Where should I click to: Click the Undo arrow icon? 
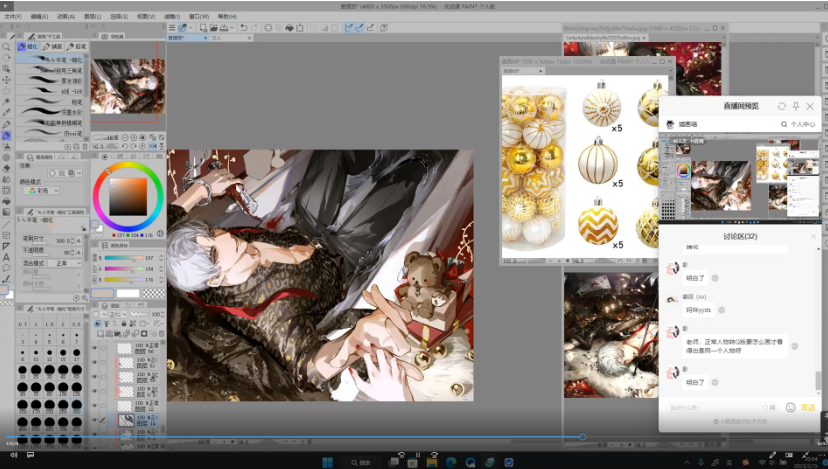click(243, 27)
